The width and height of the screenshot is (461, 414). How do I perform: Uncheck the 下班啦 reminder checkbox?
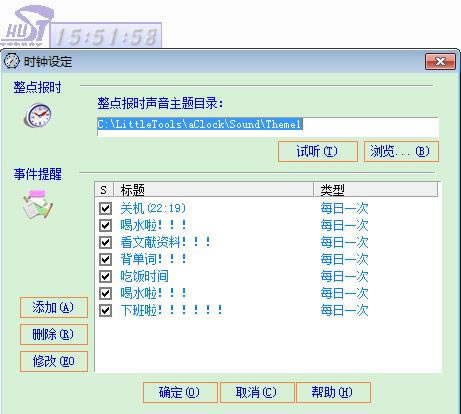105,310
